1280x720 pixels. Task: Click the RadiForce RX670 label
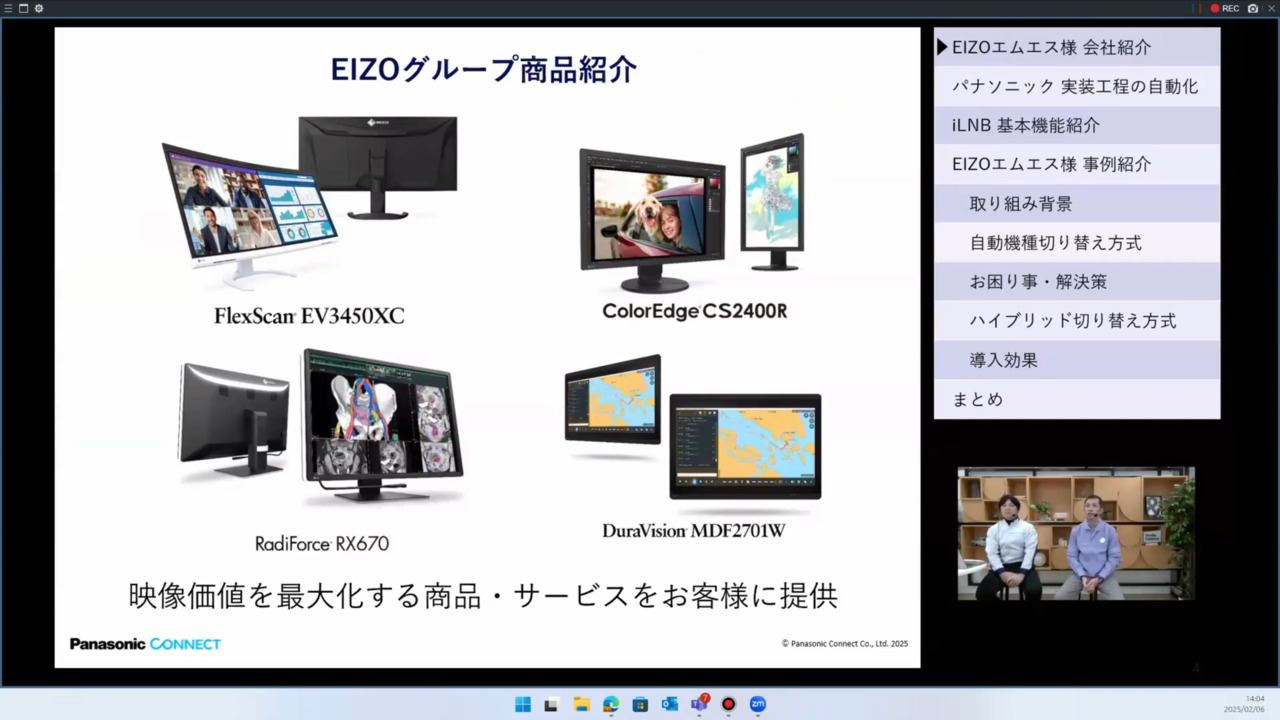pos(322,544)
